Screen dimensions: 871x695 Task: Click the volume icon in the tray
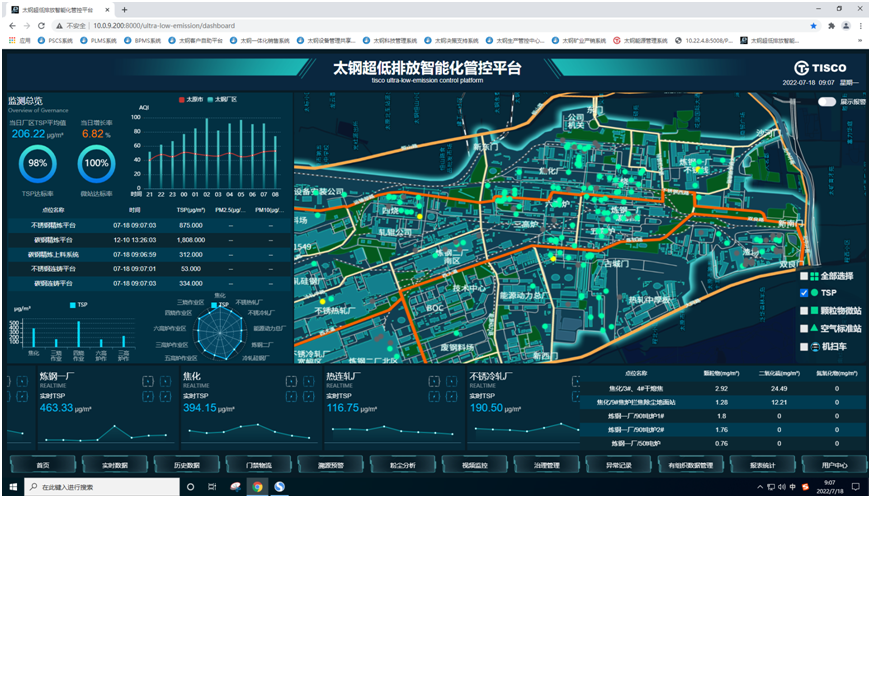click(782, 487)
